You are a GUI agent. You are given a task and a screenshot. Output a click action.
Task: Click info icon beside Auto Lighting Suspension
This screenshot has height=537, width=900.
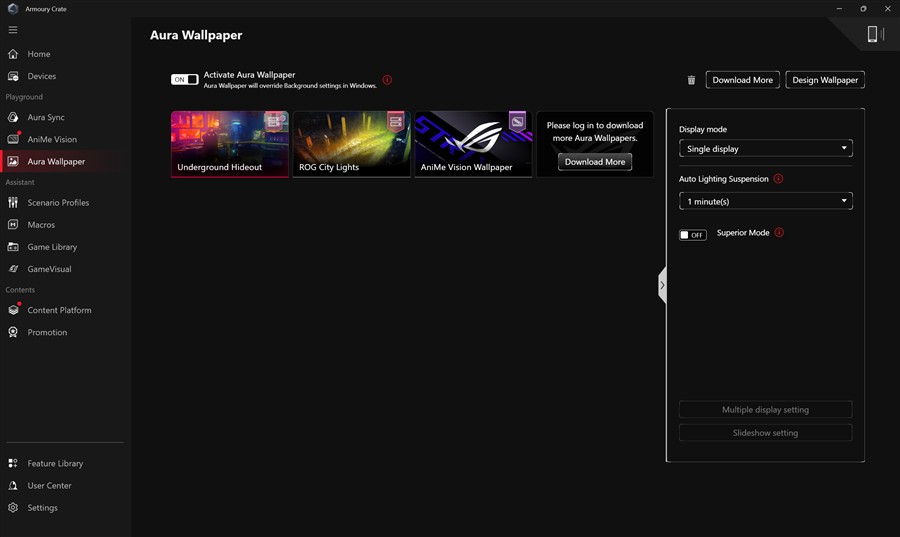tap(778, 179)
